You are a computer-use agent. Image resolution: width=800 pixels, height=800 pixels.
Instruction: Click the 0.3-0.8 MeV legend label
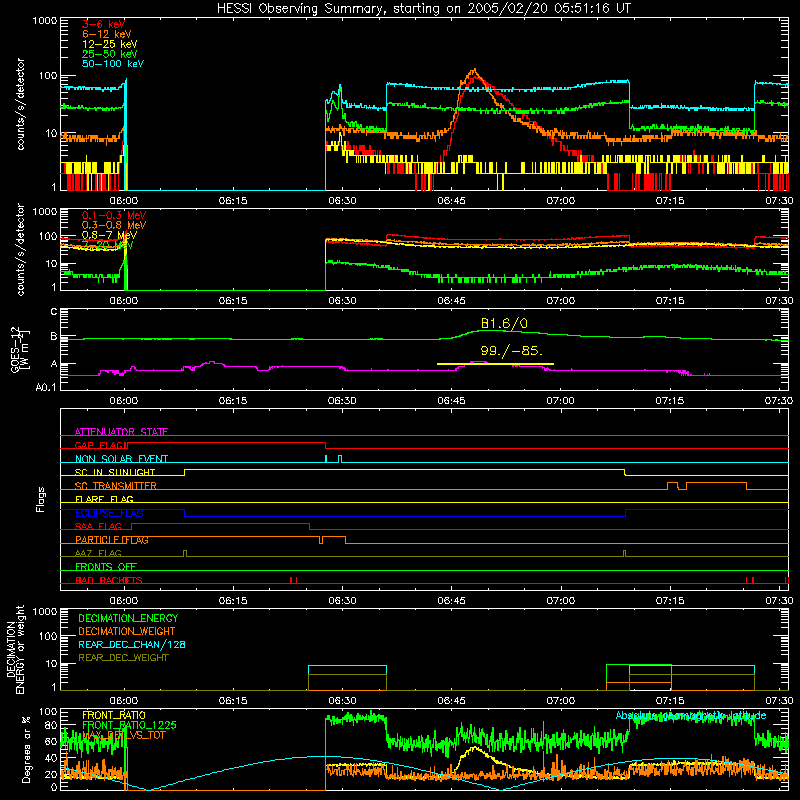click(x=114, y=225)
